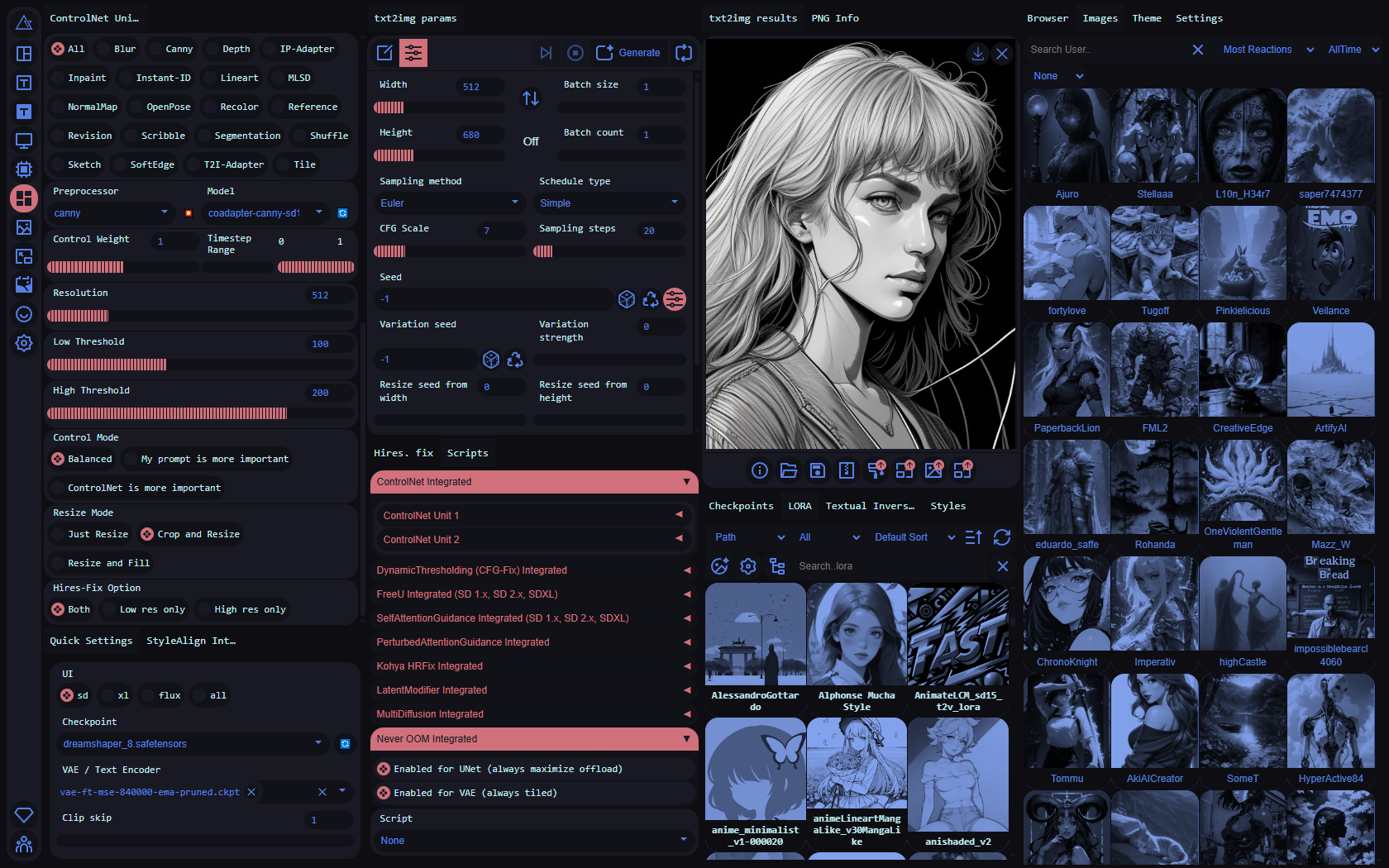1389x868 pixels.
Task: Toggle extra seed options red icon
Action: [675, 299]
